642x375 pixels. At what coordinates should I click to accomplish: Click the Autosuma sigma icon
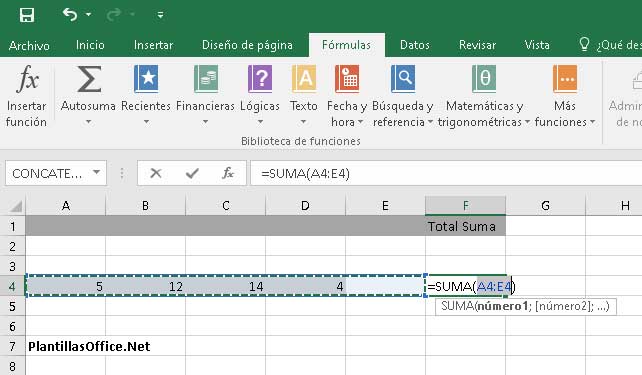point(88,79)
